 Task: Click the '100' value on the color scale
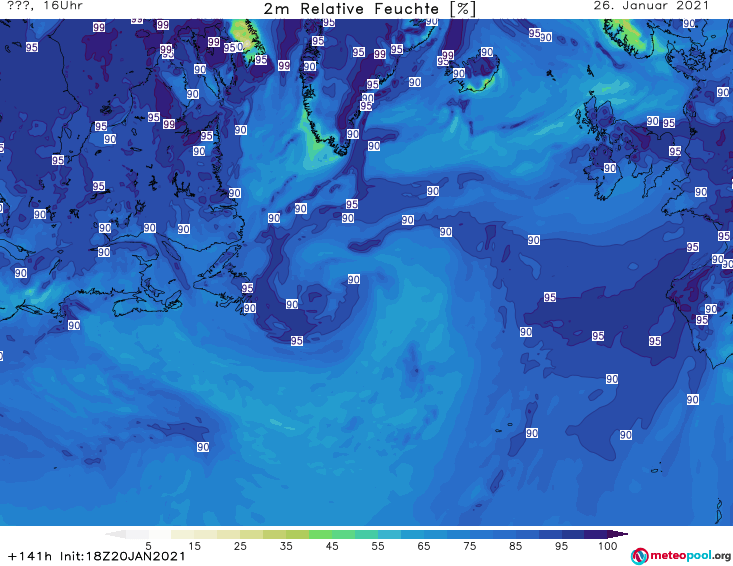(608, 546)
